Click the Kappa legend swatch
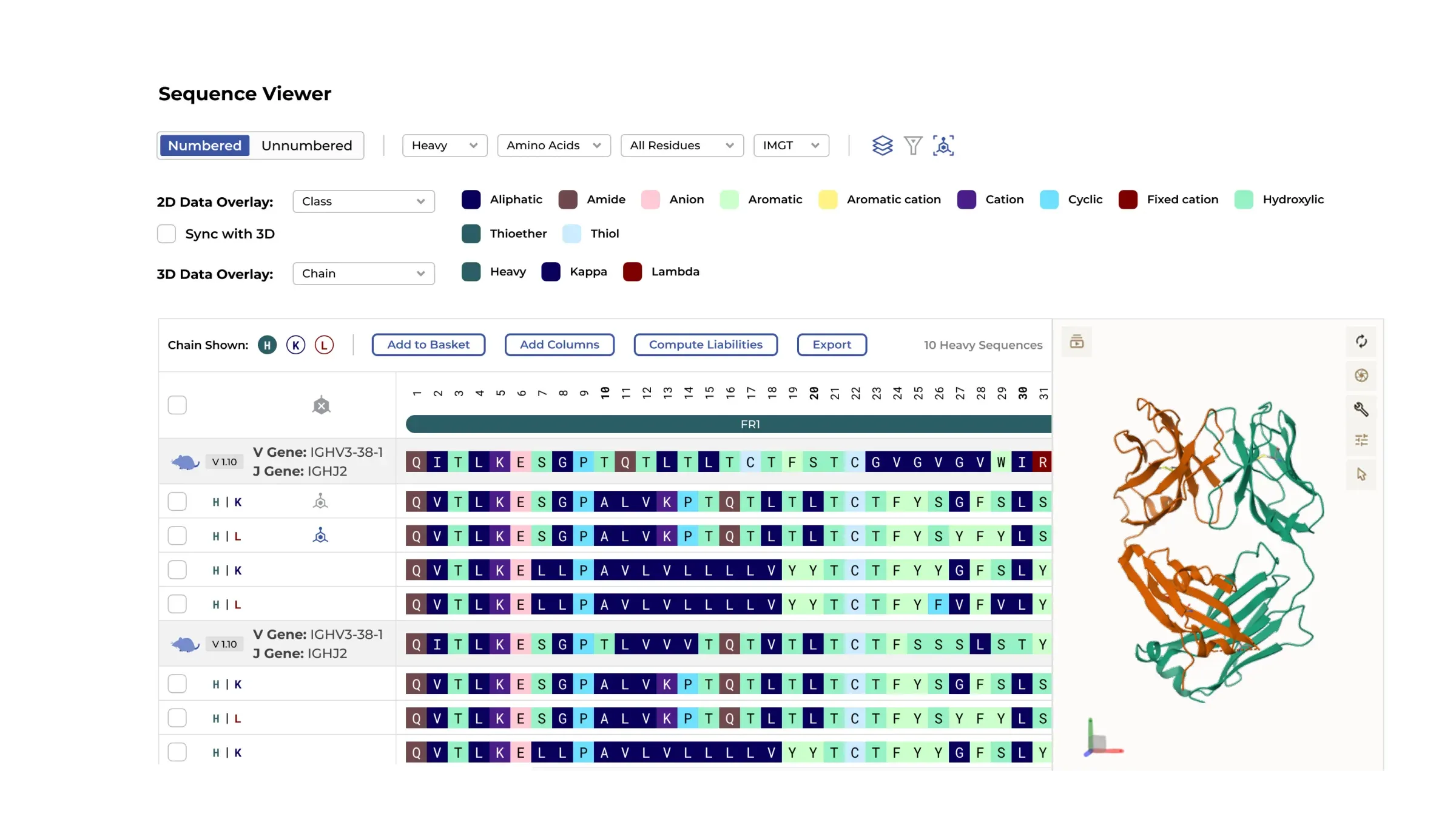This screenshot has width=1456, height=819. point(551,272)
